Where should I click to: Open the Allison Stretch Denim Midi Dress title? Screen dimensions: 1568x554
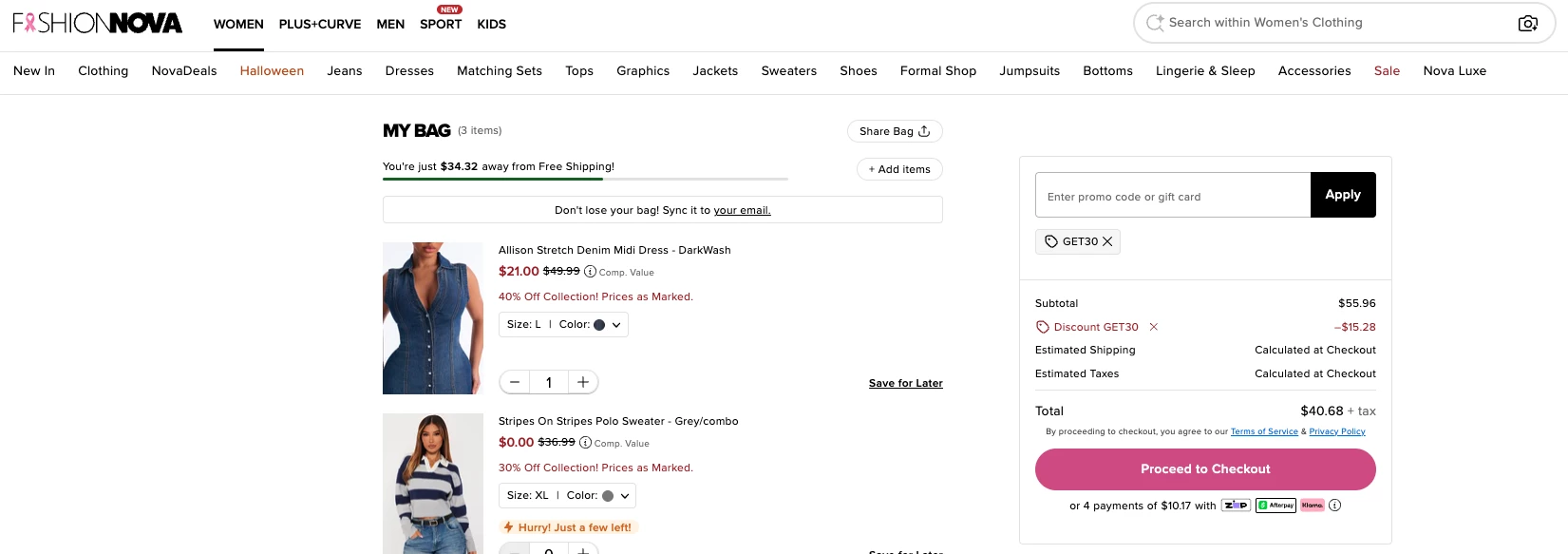[614, 251]
